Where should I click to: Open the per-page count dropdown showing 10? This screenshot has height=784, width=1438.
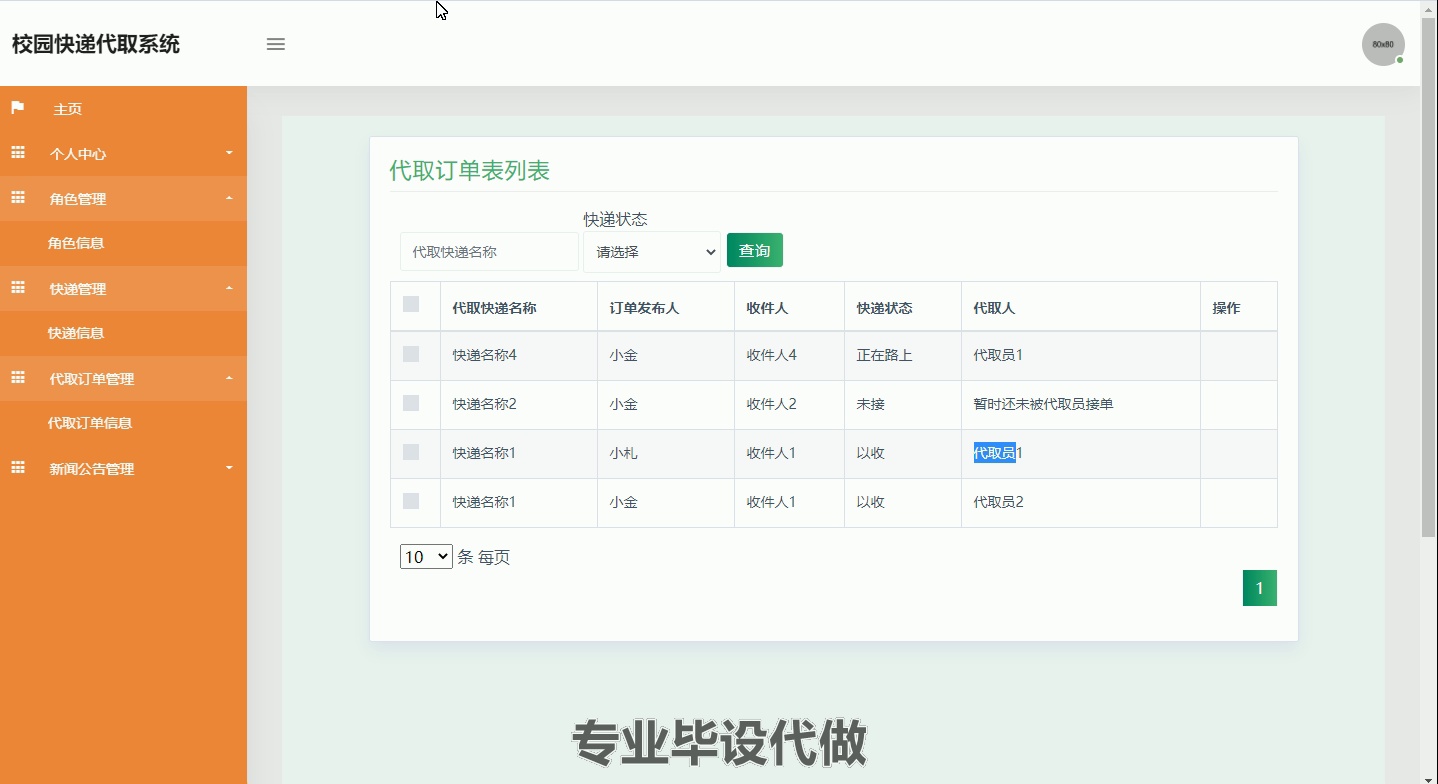coord(426,556)
